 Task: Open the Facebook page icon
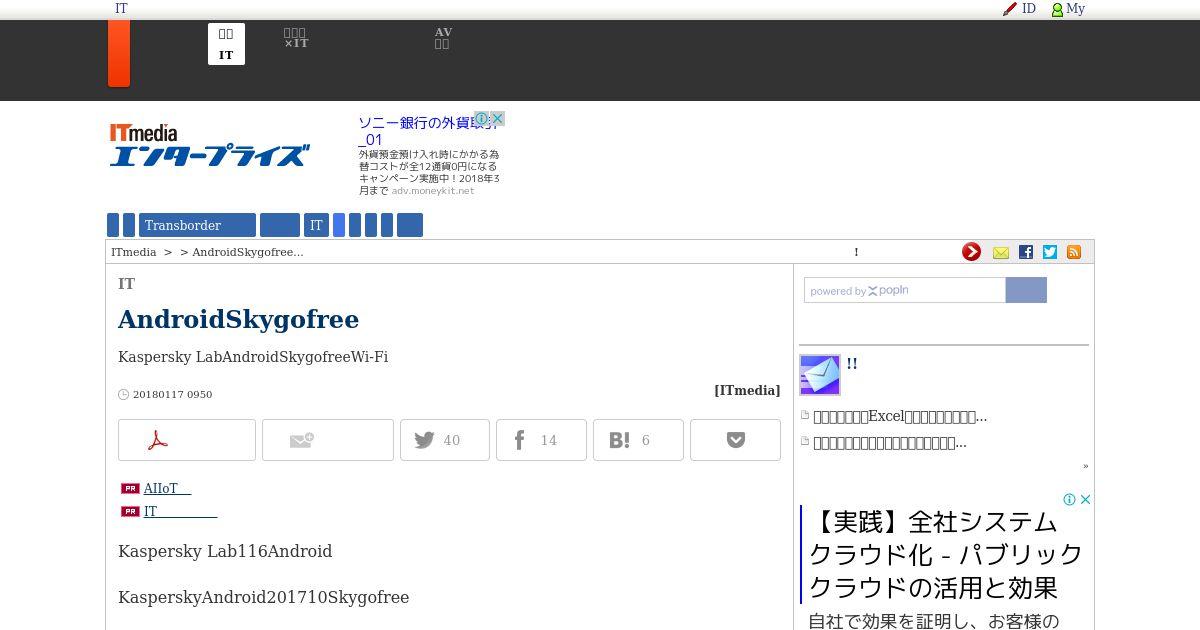coord(1025,252)
